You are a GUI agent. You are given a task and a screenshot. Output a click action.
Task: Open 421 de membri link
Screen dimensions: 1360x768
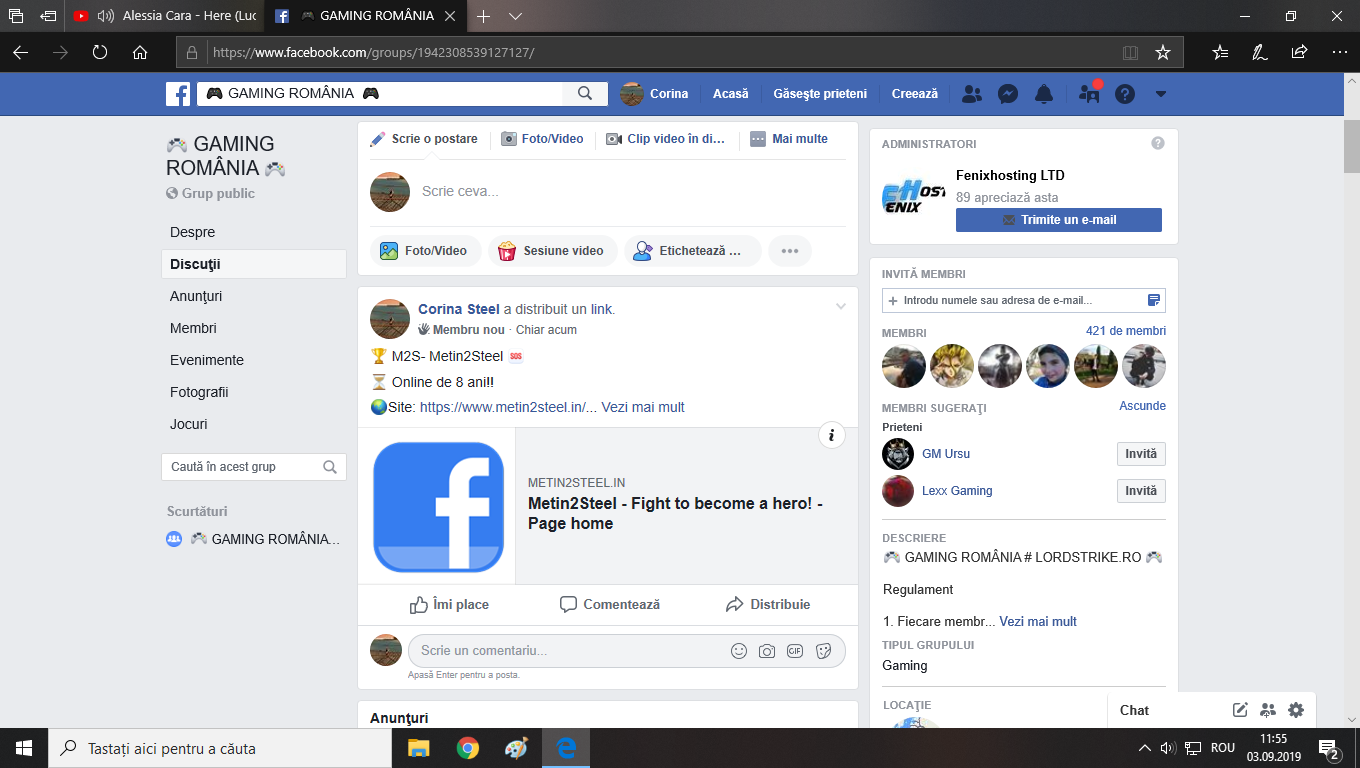(1126, 331)
